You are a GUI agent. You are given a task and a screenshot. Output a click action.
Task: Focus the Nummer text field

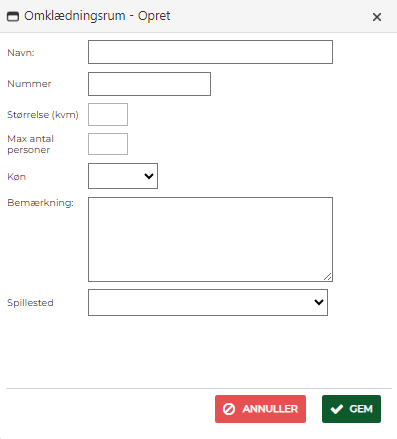click(149, 84)
